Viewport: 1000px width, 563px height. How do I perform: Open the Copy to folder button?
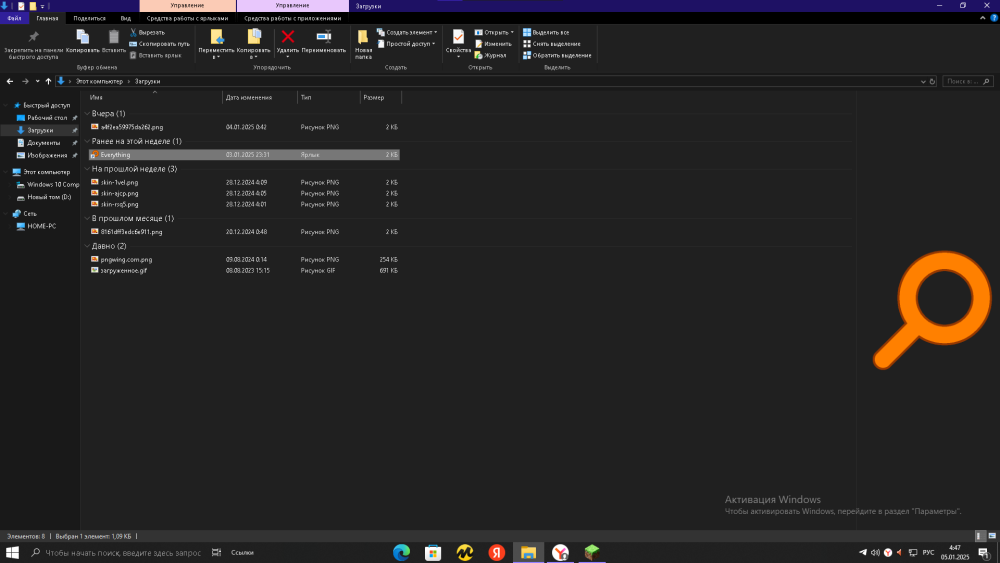pos(254,44)
